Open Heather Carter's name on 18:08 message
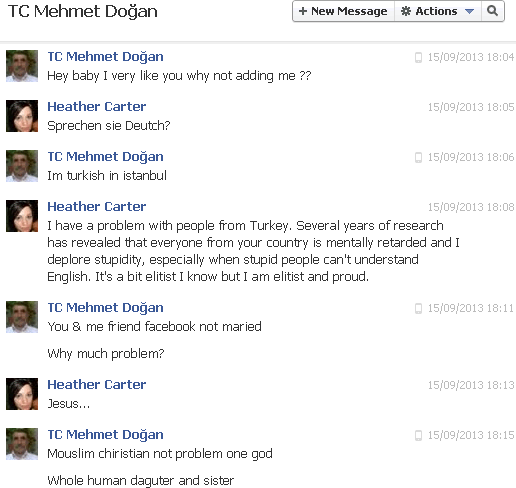 (x=97, y=207)
